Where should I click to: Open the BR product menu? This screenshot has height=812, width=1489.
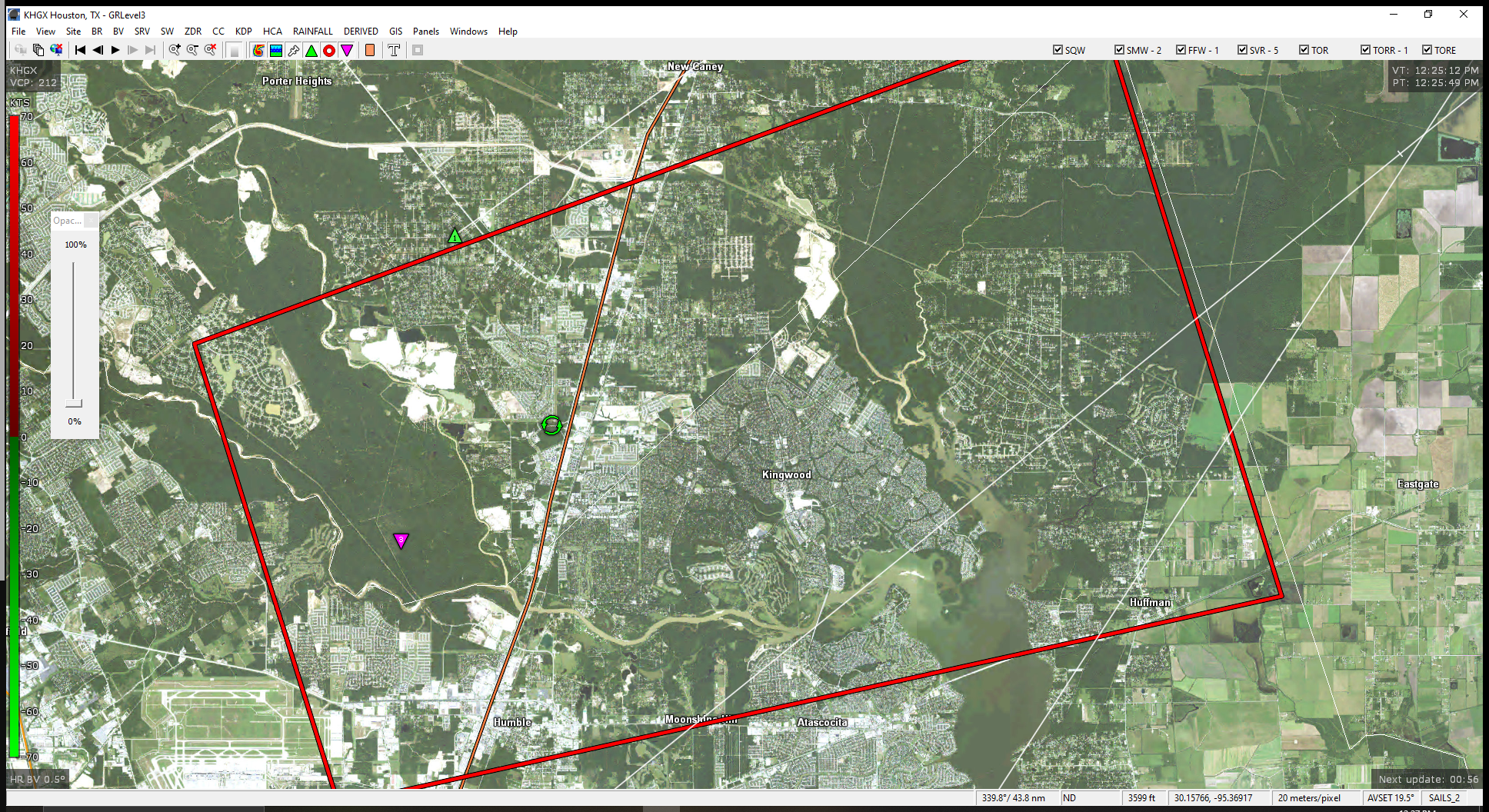coord(97,32)
